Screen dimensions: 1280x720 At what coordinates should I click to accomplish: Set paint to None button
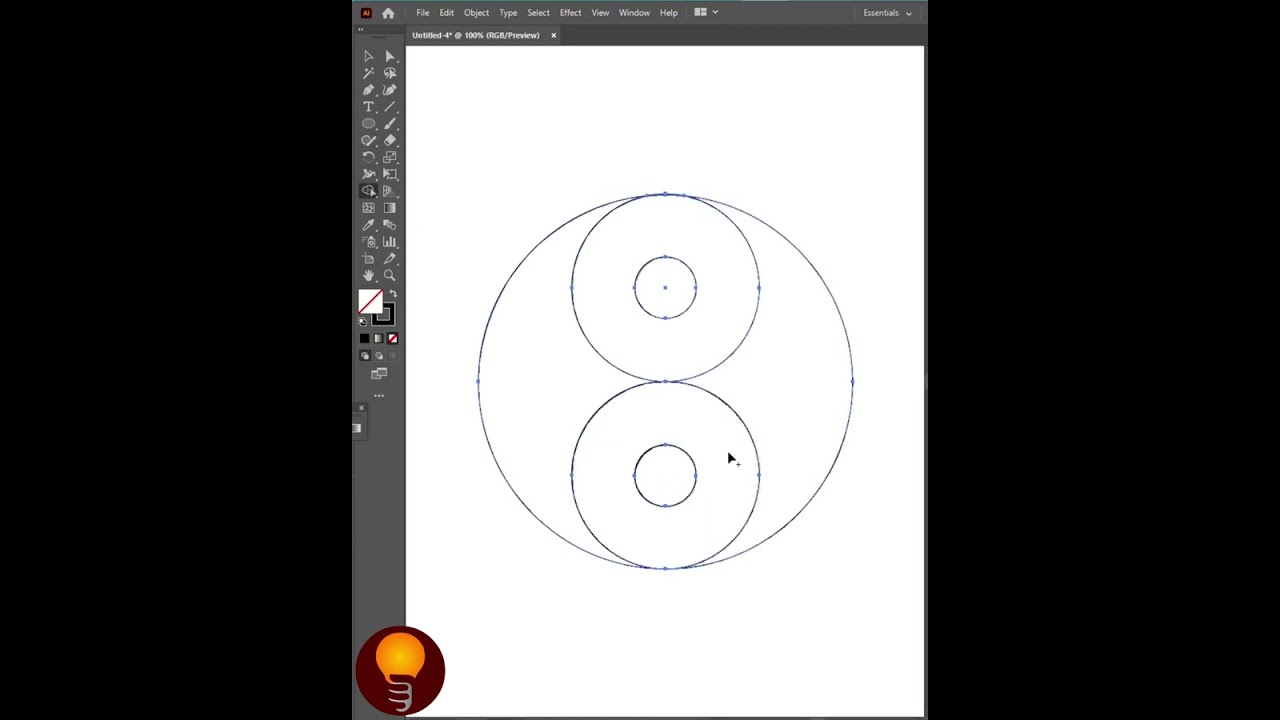(x=392, y=339)
